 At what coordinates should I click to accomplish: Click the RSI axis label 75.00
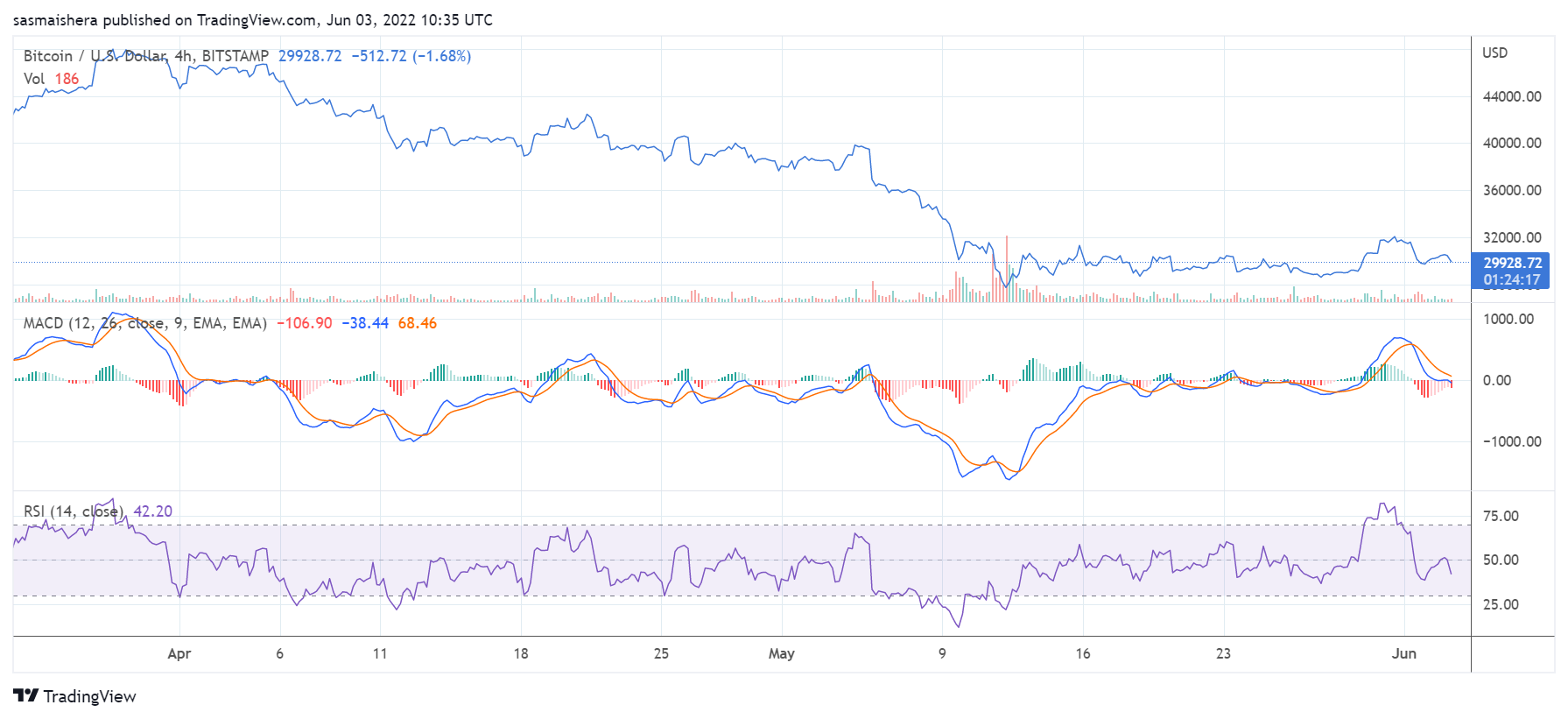(1501, 516)
